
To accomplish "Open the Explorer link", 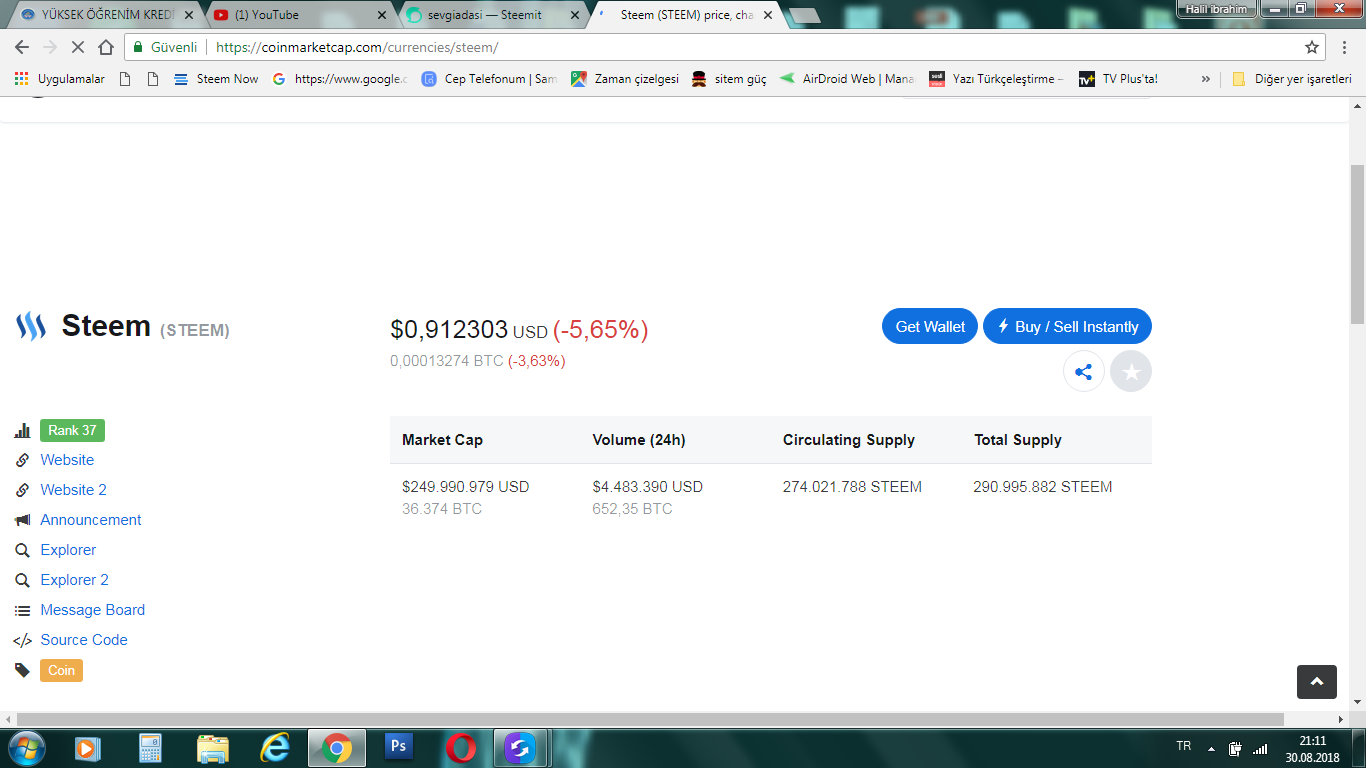I will coord(68,550).
